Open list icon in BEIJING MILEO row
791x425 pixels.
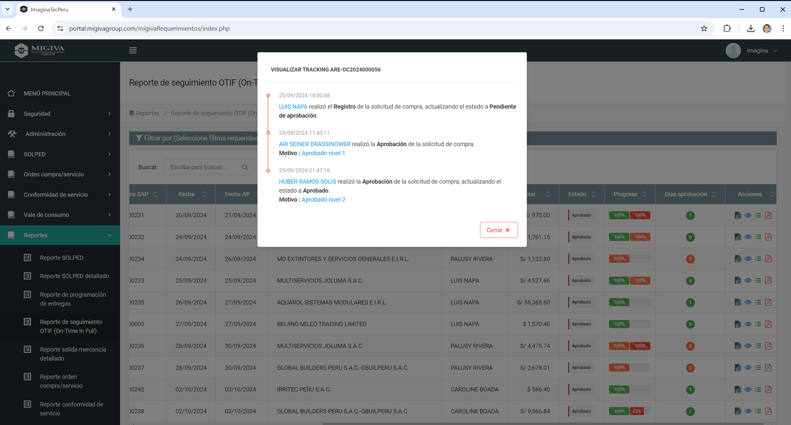pyautogui.click(x=758, y=324)
